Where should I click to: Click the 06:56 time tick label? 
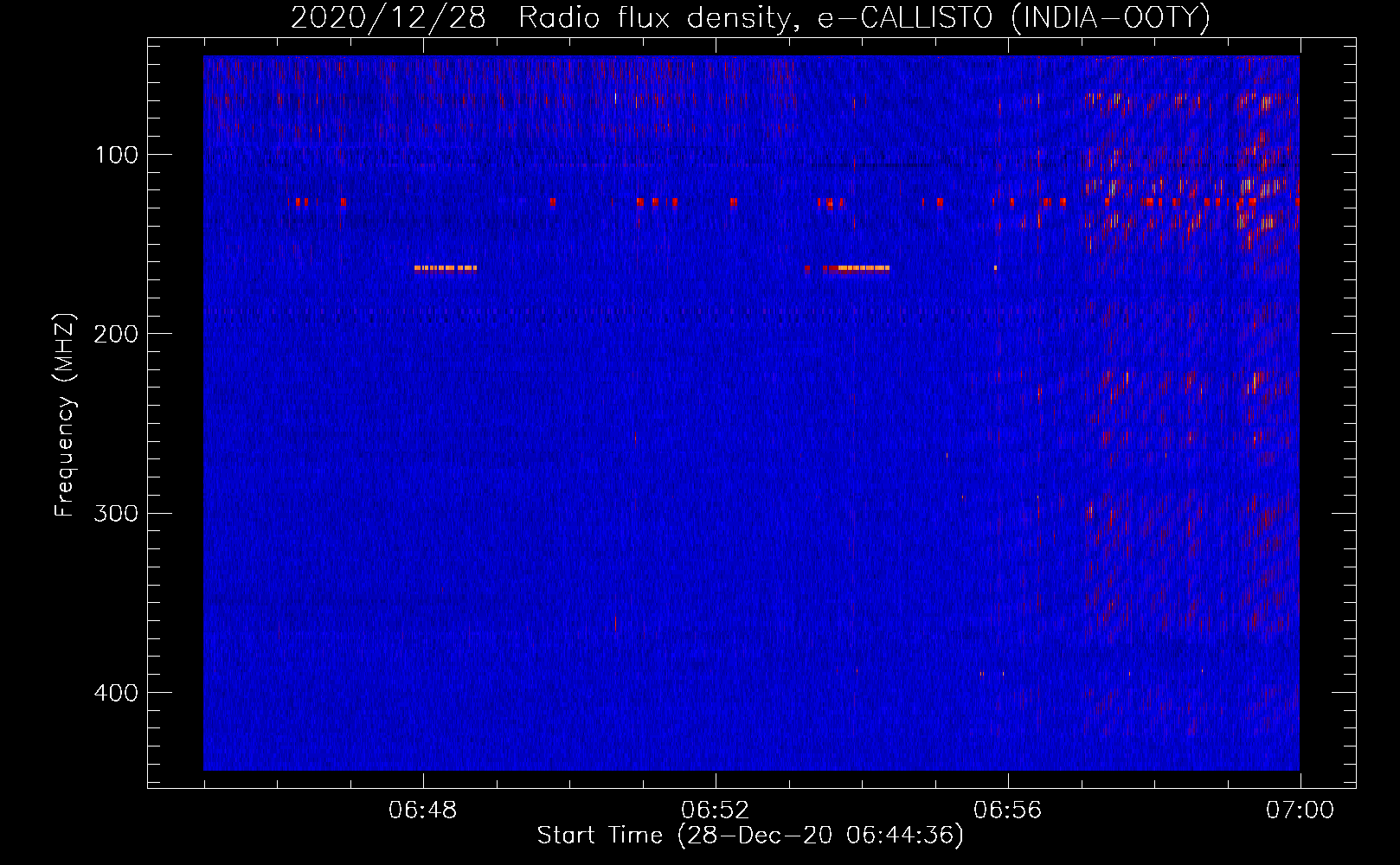pos(1008,811)
